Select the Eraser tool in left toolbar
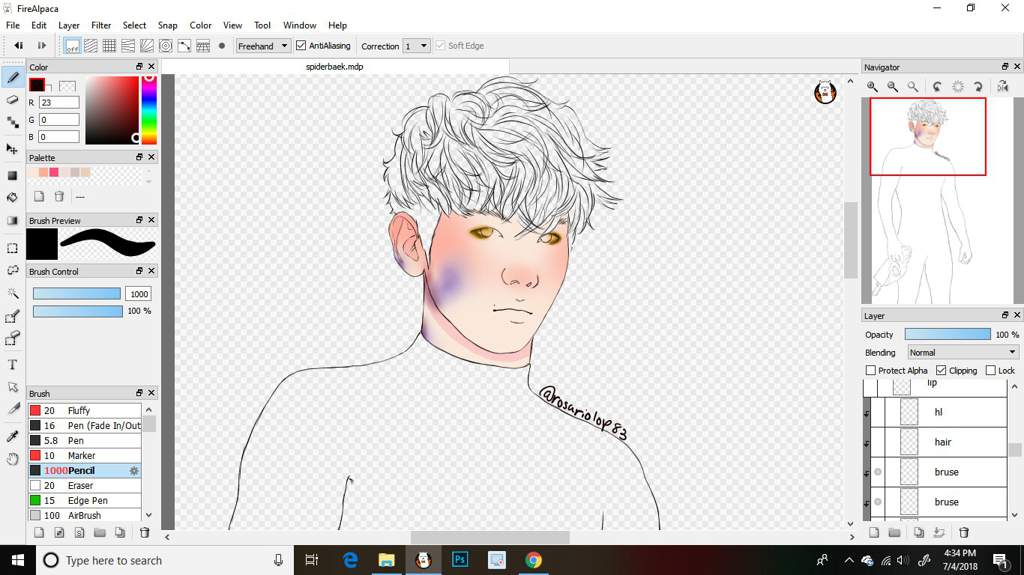Screen dimensions: 1024x575 tap(12, 100)
